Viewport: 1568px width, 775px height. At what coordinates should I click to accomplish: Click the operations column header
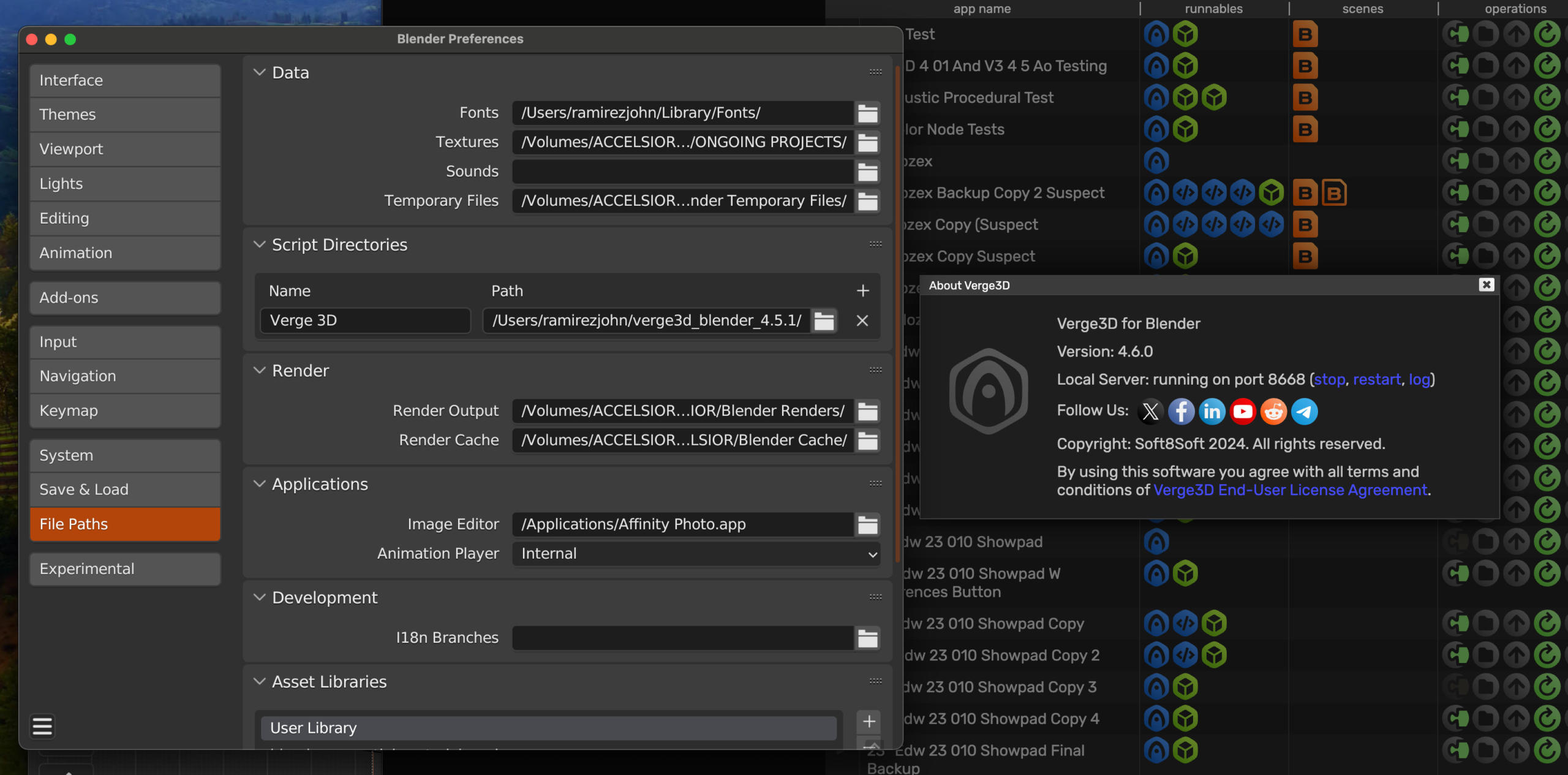[1515, 9]
